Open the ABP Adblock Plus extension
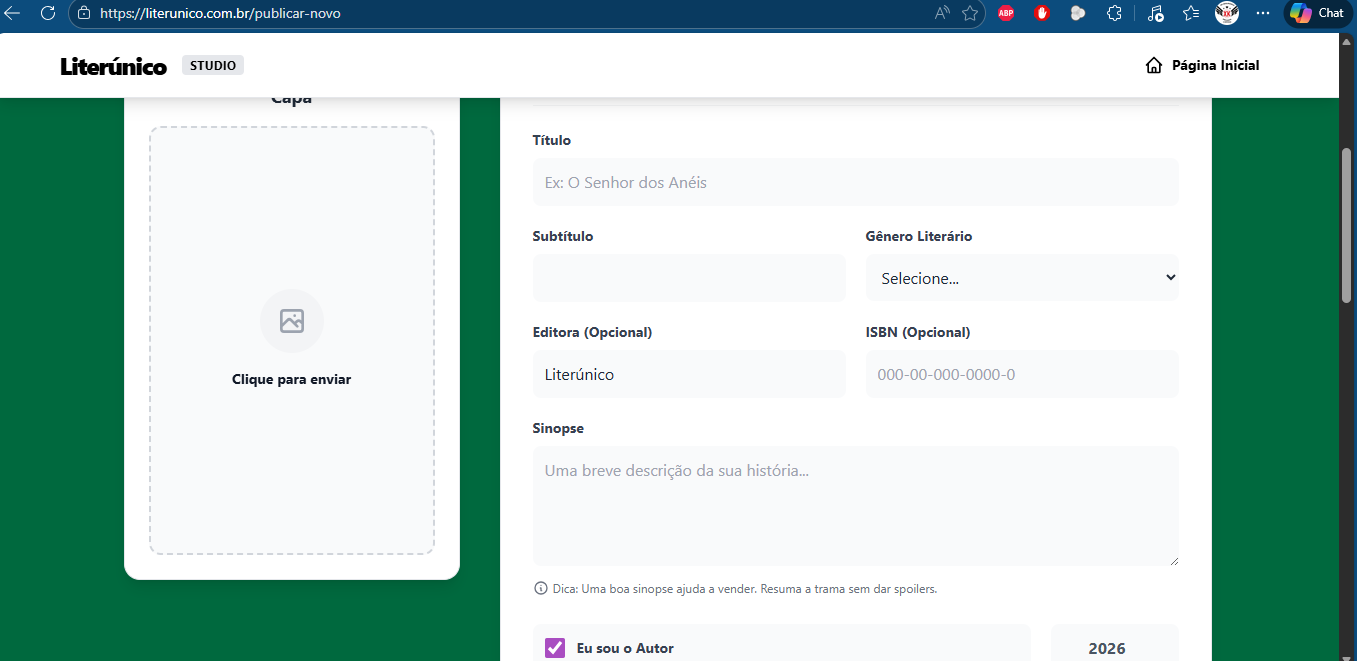 pos(1006,13)
